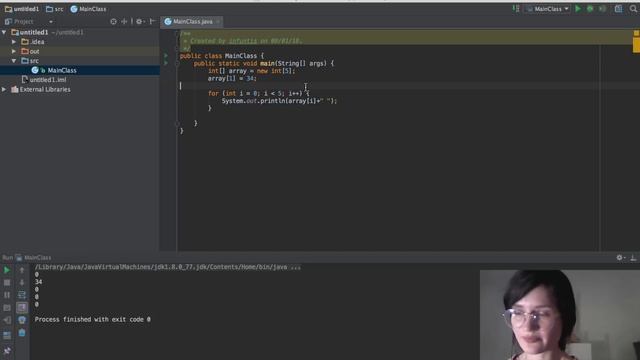The image size is (640, 360).
Task: Click the Restore Layout icon in Run panel
Action: tap(7, 336)
